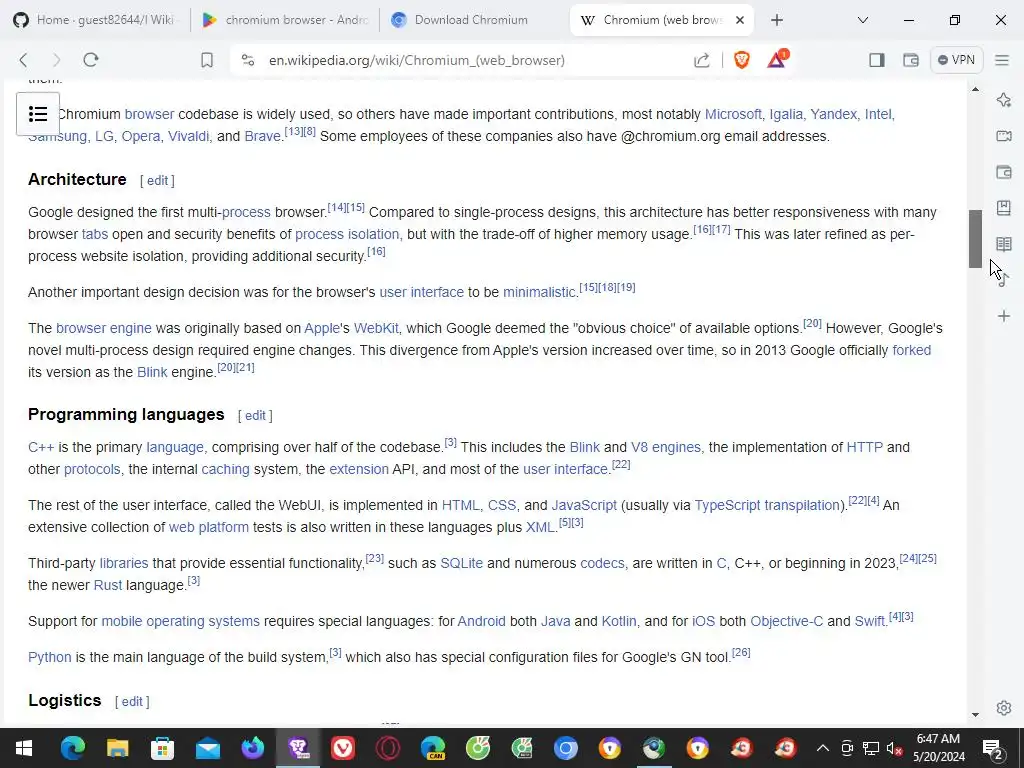The image size is (1024, 768).
Task: Open the TypeScript link
Action: [727, 505]
